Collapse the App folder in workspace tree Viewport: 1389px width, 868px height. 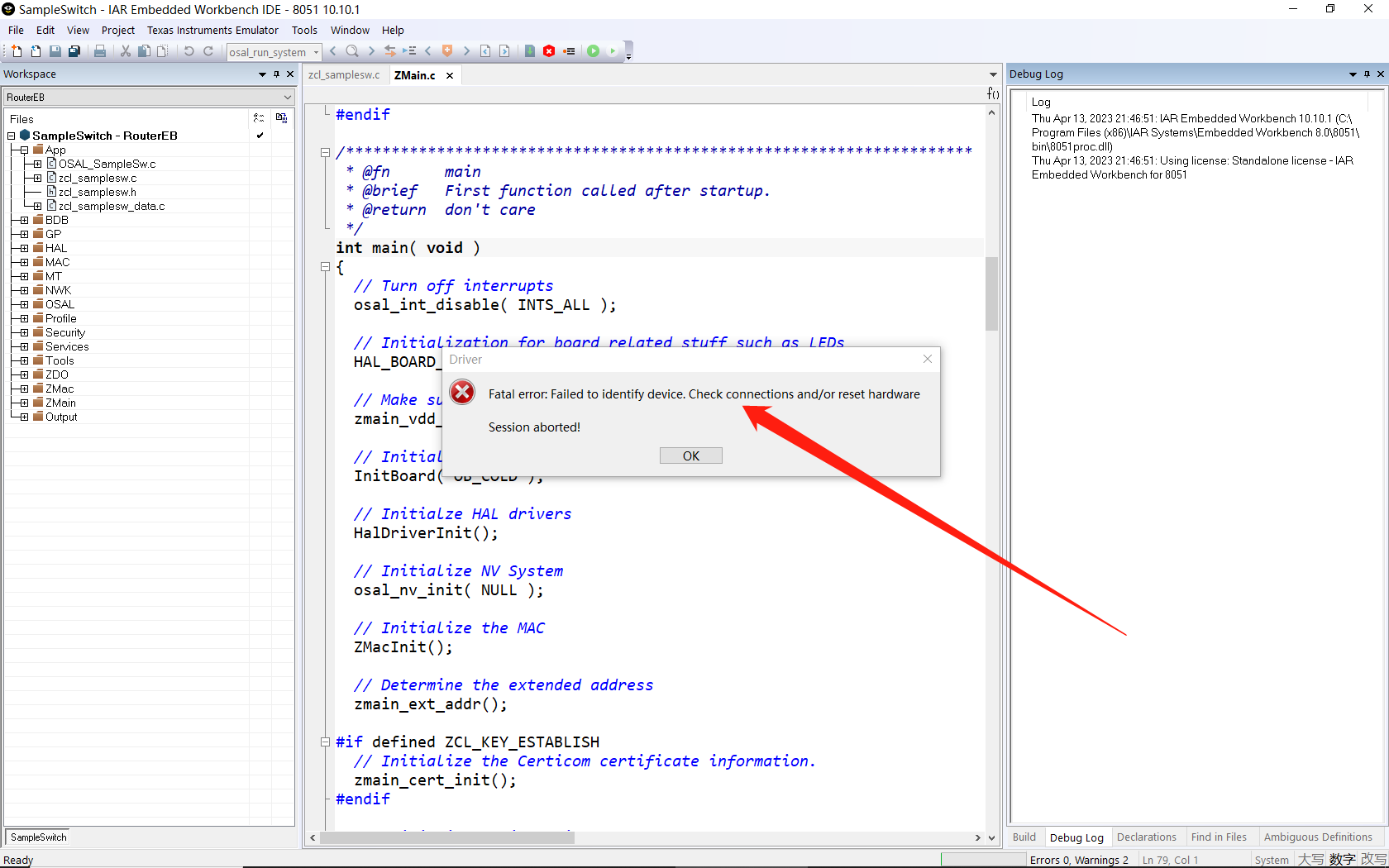(24, 150)
